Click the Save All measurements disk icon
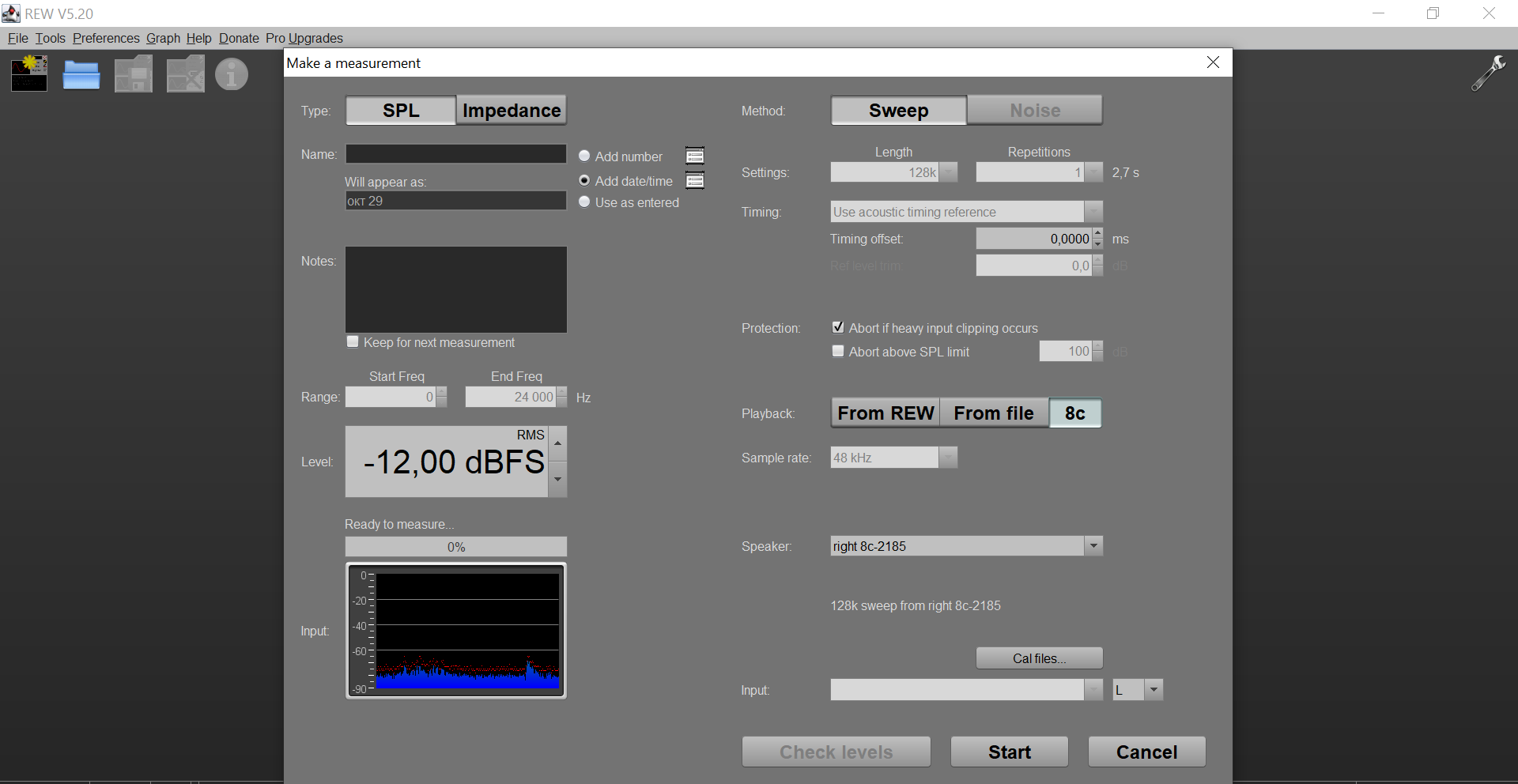Screen dimensions: 1518x784 tap(134, 75)
